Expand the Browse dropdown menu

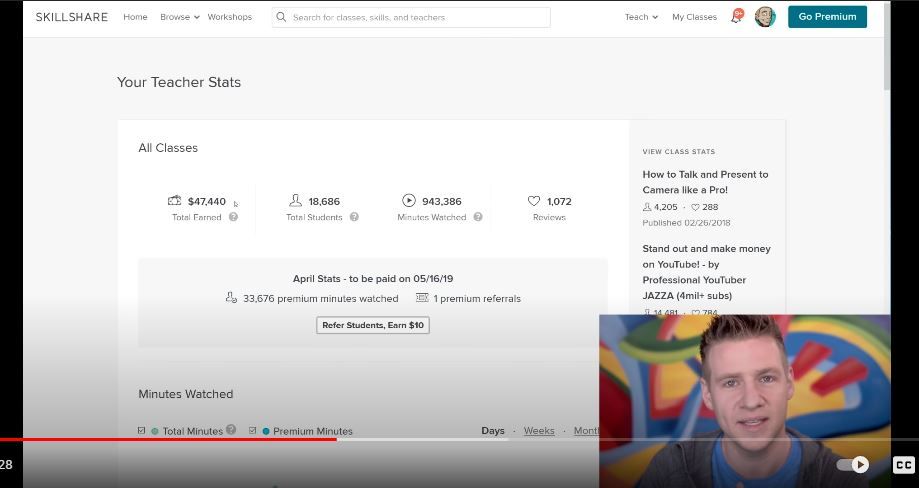point(180,17)
